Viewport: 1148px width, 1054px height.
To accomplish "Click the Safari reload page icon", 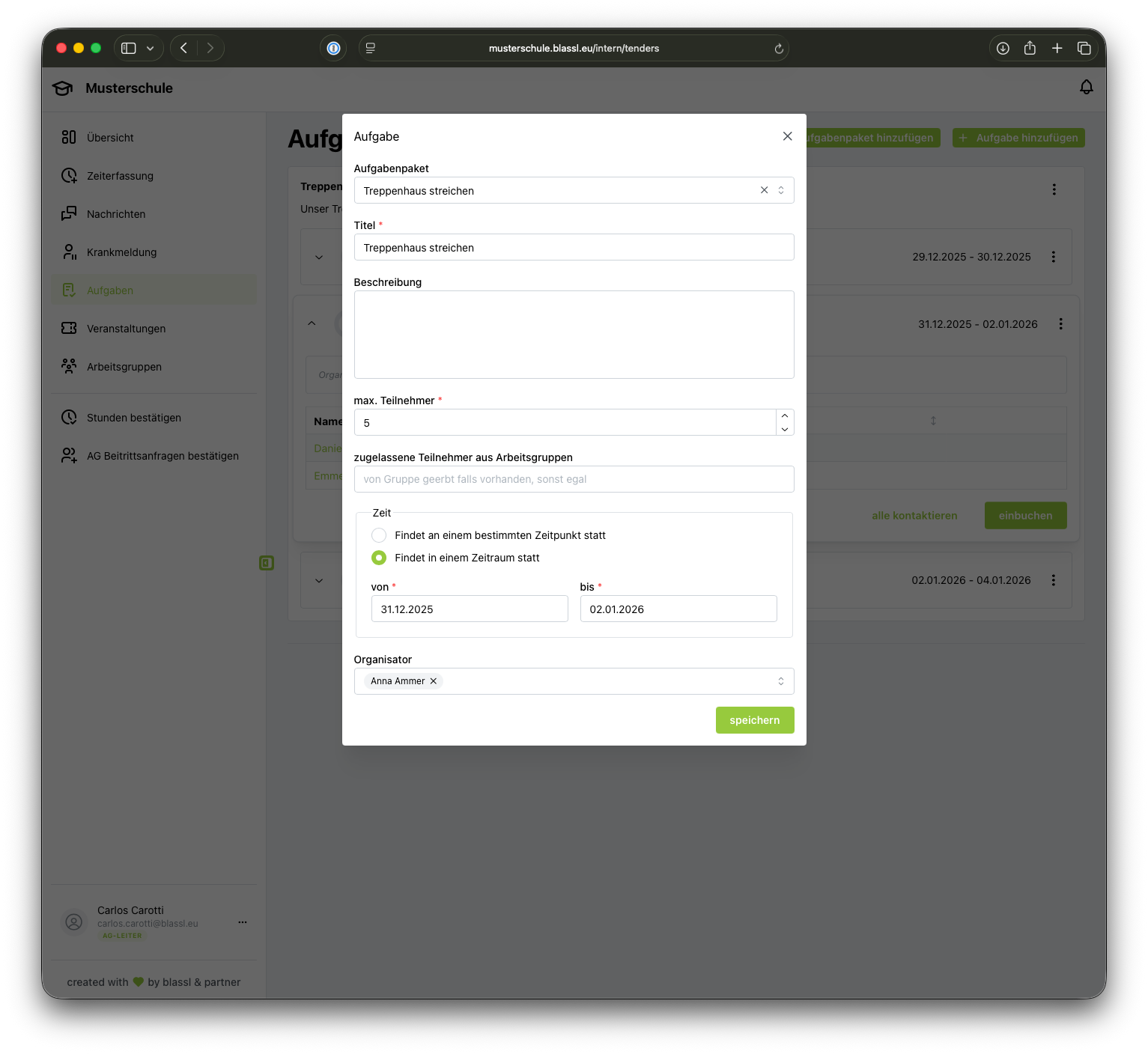I will click(779, 49).
